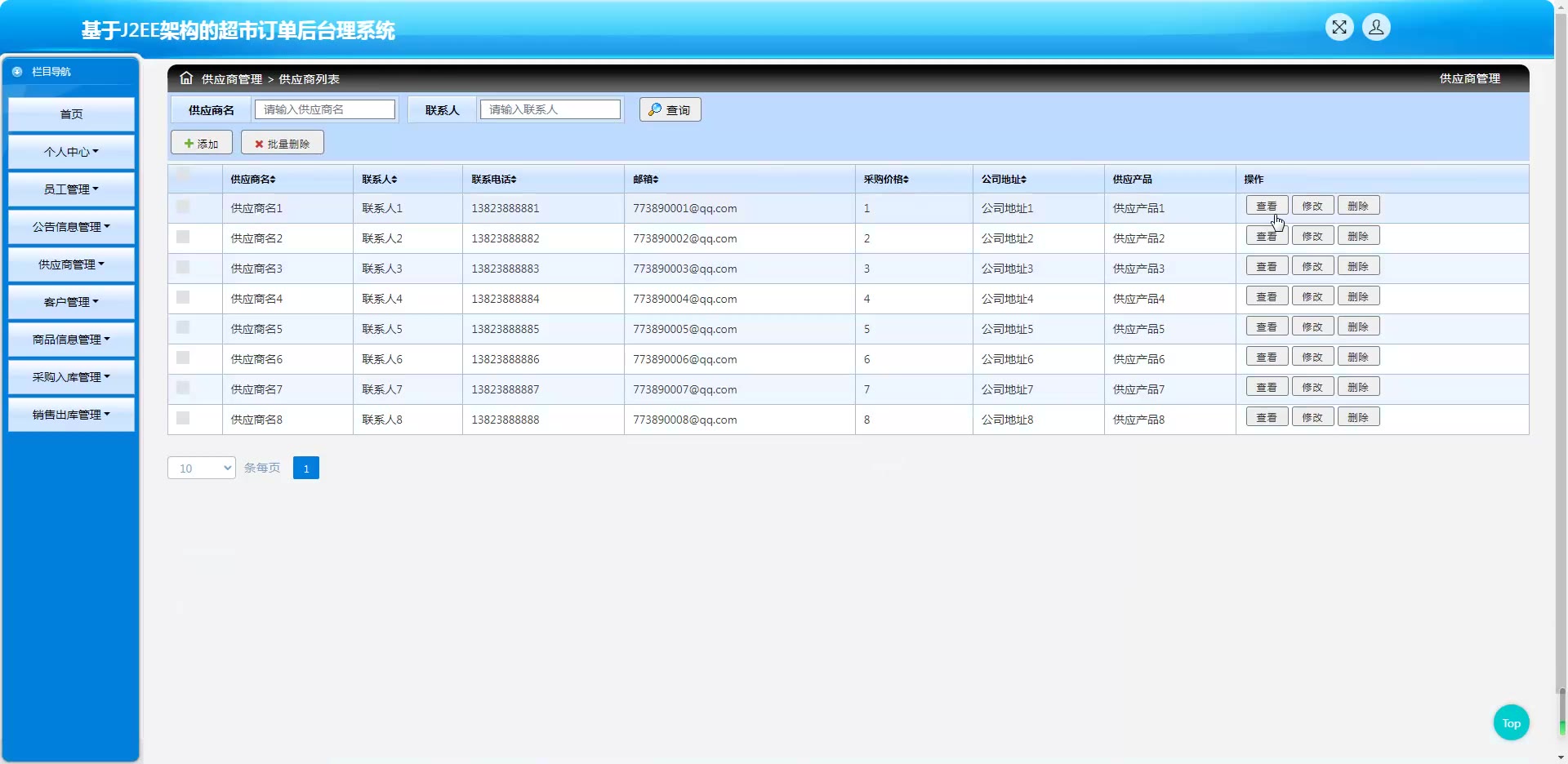The height and width of the screenshot is (764, 1568).
Task: Focus the 联系人 search input field
Action: click(550, 109)
